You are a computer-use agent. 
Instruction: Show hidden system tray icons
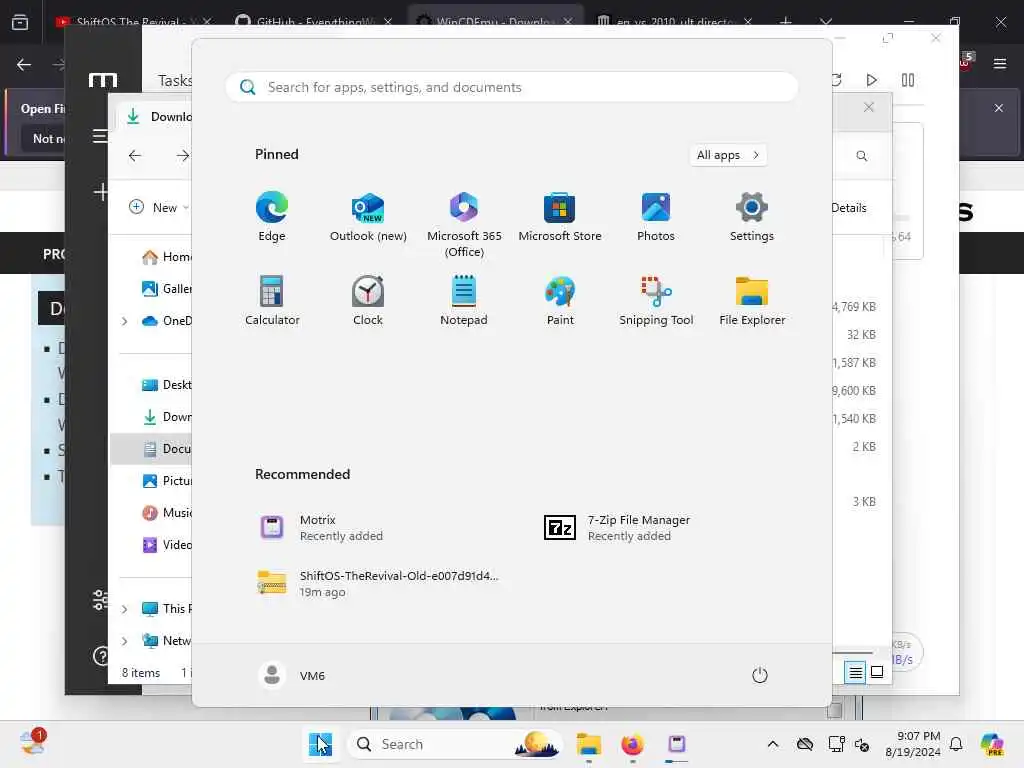coord(773,744)
